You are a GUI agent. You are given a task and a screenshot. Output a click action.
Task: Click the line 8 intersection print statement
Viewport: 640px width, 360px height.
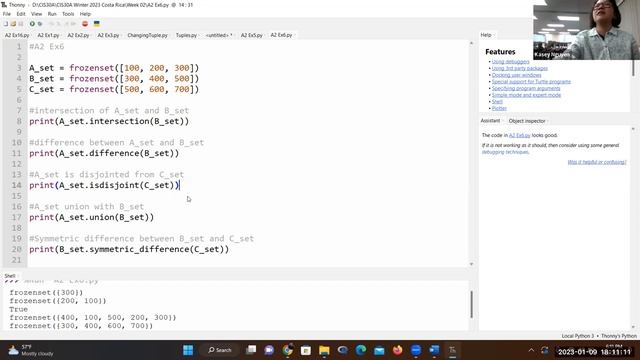109,121
